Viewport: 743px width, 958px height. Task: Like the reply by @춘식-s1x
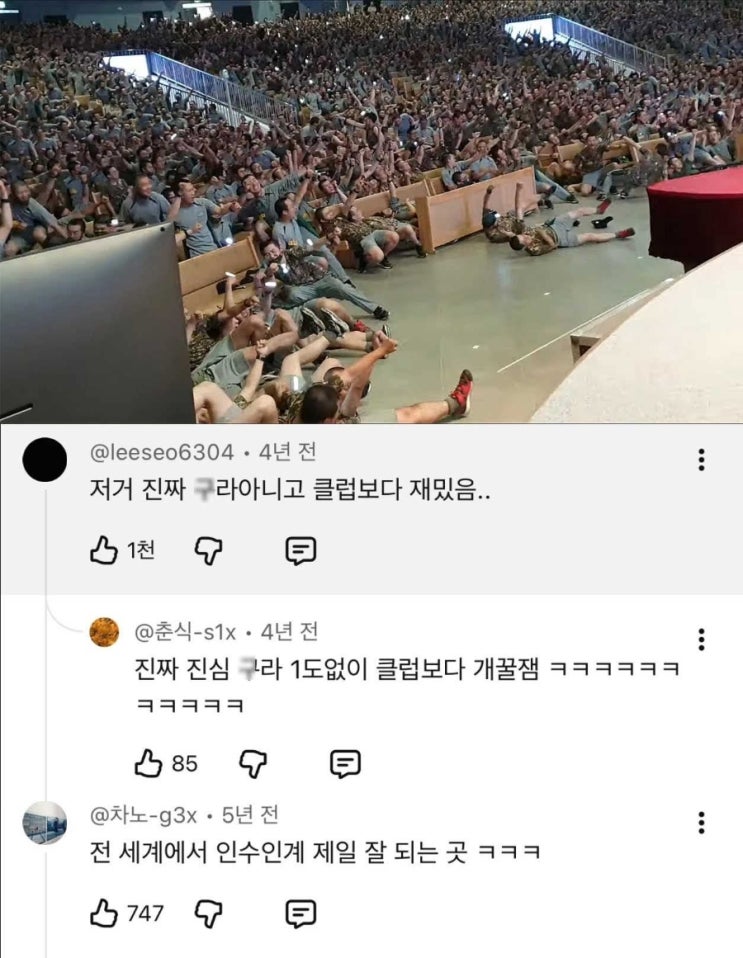148,764
